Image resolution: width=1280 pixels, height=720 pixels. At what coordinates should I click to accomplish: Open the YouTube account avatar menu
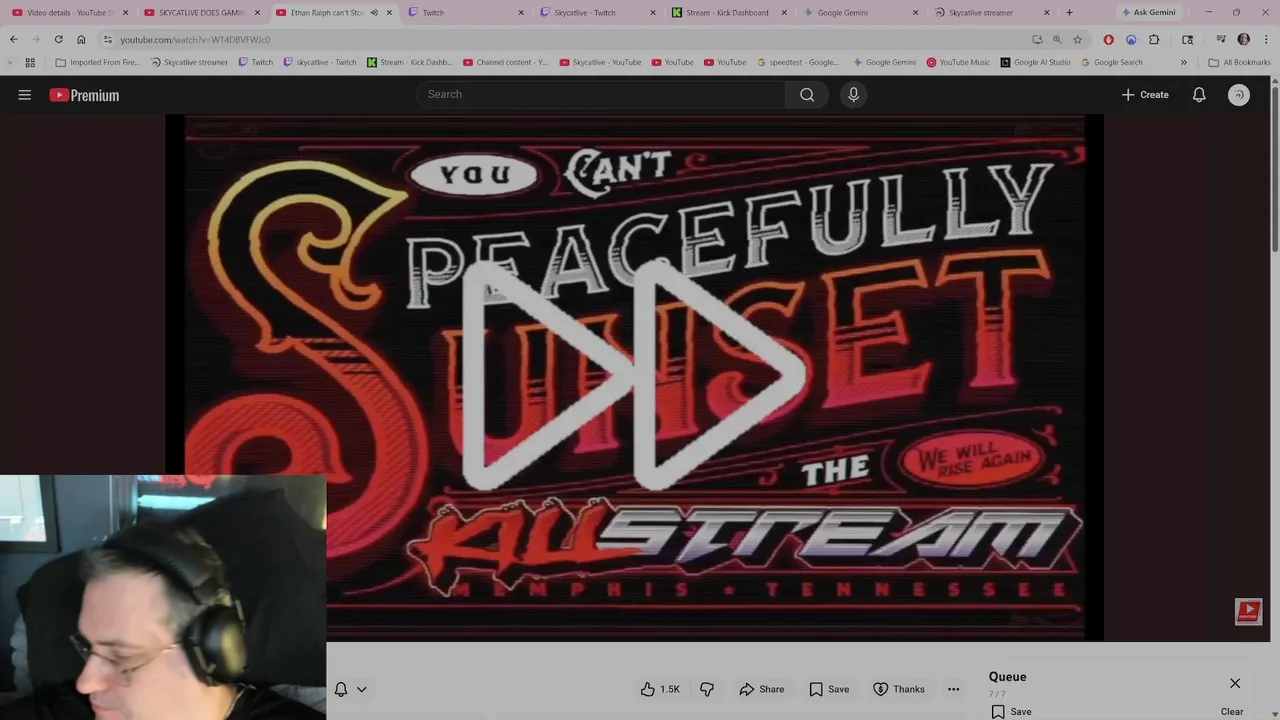point(1239,95)
